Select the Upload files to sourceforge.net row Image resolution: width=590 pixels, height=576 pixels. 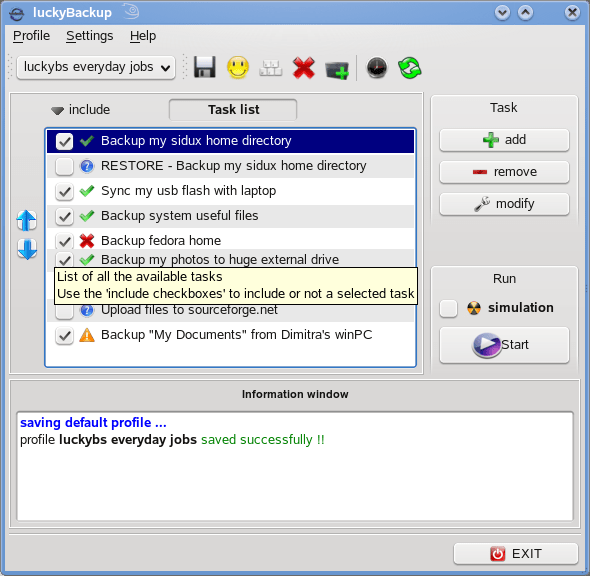(230, 312)
